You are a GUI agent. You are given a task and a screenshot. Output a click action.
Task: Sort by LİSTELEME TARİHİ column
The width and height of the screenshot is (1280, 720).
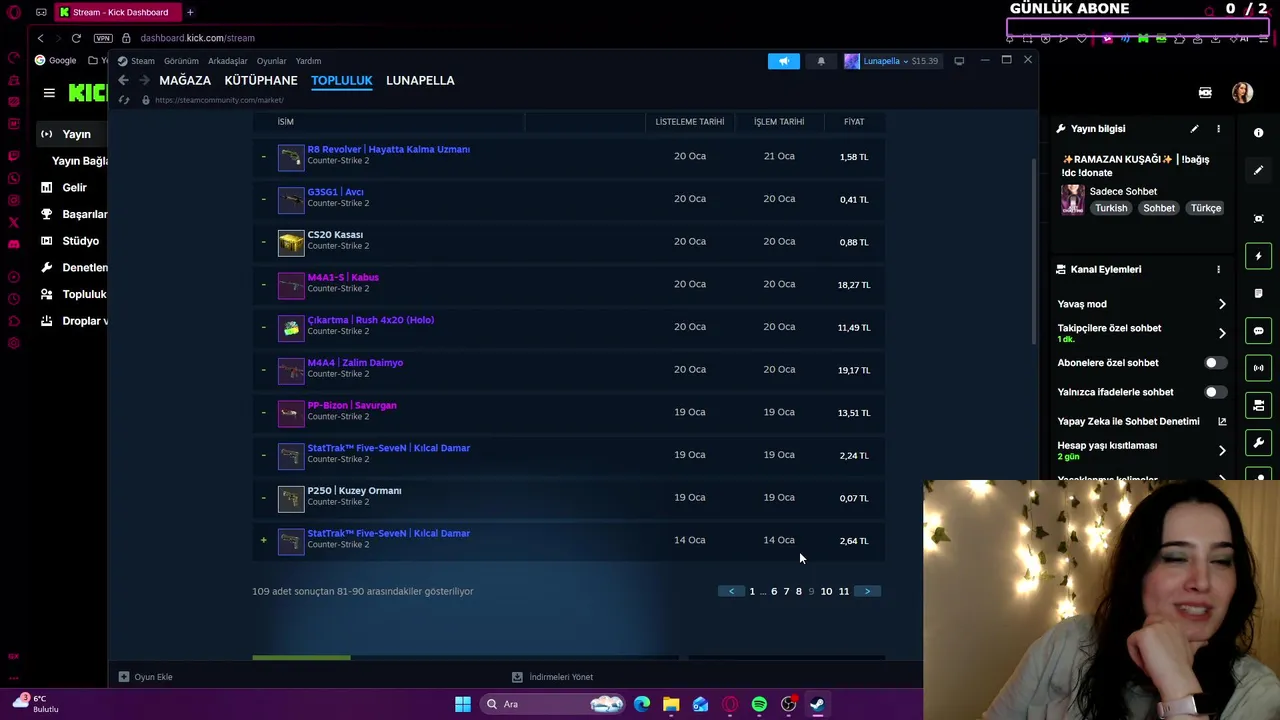point(690,122)
